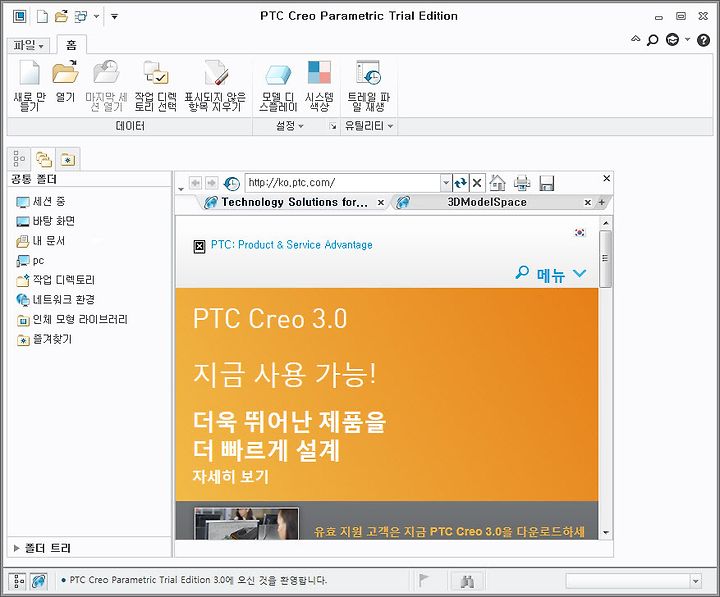Click PTC: Product & Service Advantage link
Image resolution: width=720 pixels, height=597 pixels.
[x=292, y=245]
